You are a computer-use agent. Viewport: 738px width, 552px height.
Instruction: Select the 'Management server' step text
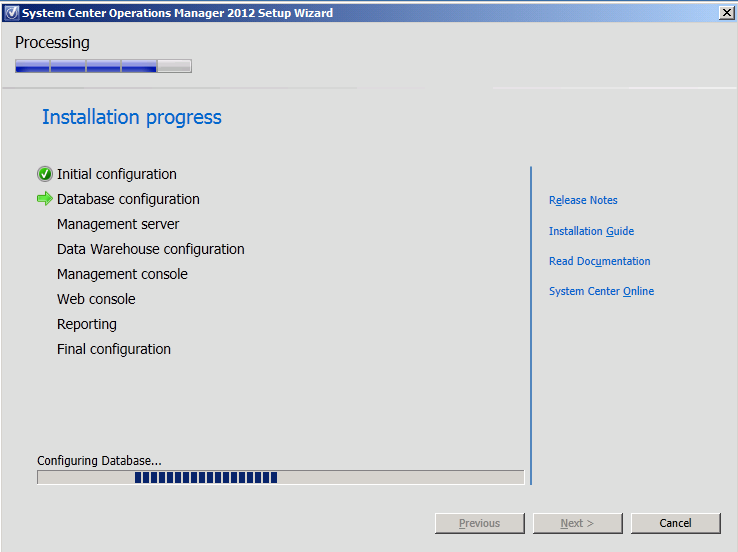(x=118, y=224)
